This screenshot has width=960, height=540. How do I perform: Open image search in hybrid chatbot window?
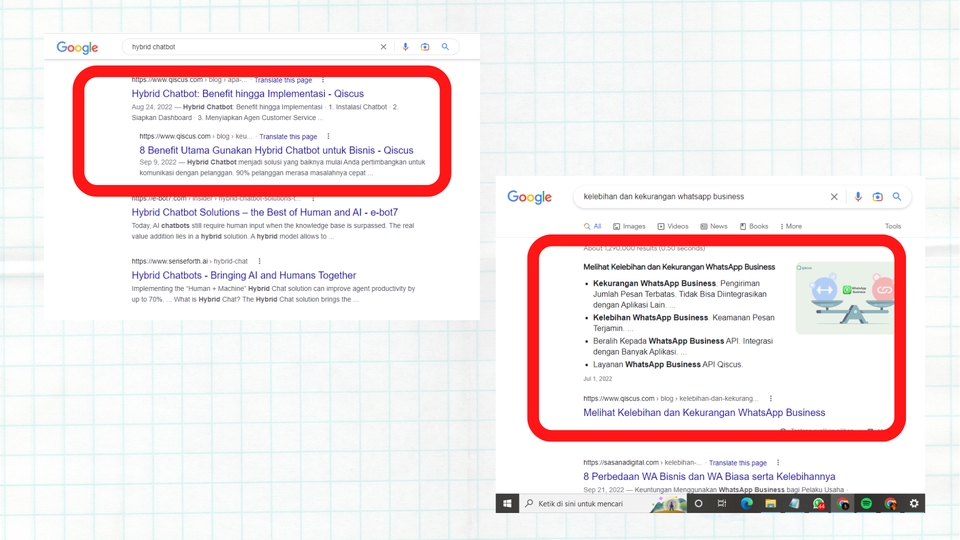click(425, 47)
